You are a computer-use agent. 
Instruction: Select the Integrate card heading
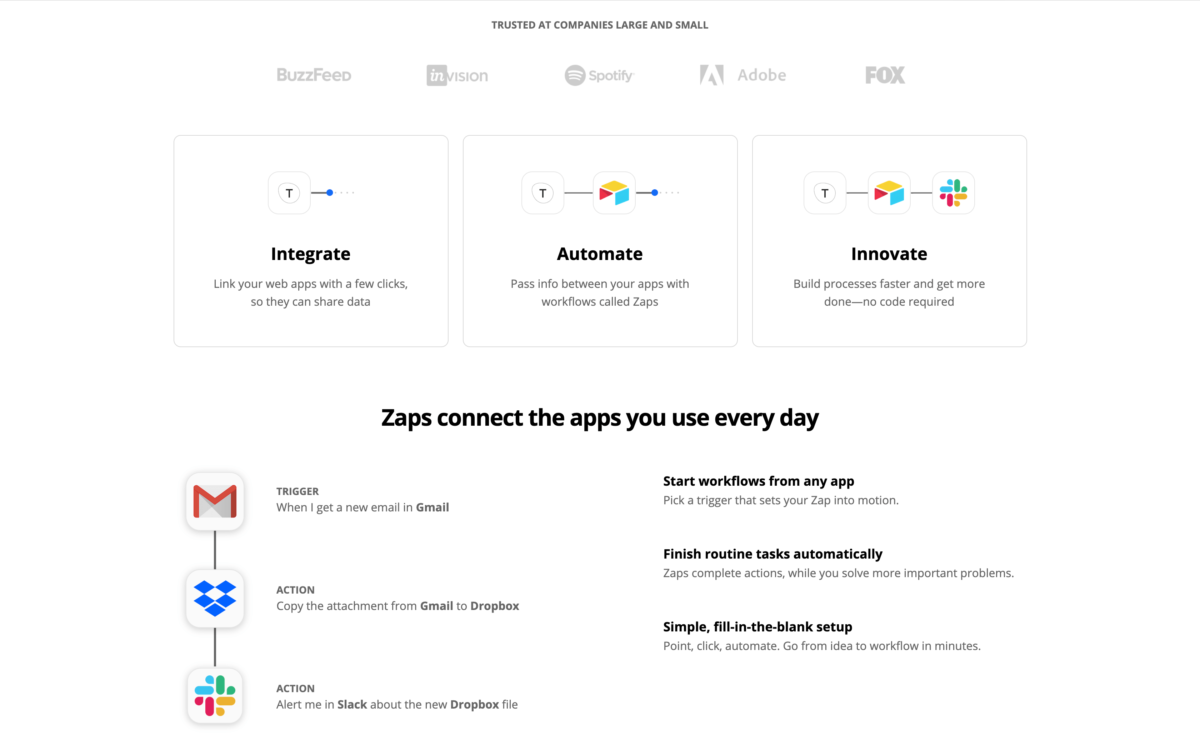[x=311, y=254]
